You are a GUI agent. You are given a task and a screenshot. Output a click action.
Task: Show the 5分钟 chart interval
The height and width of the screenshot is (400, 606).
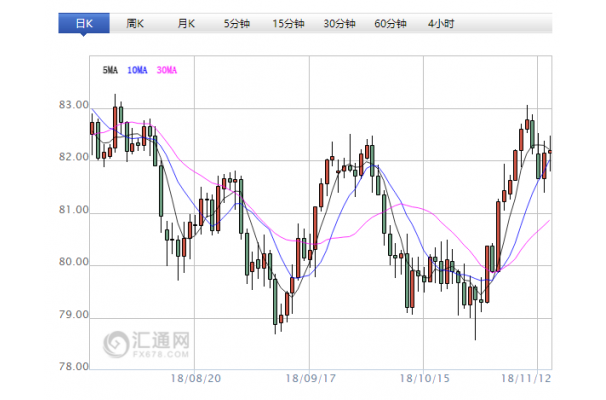pos(237,24)
